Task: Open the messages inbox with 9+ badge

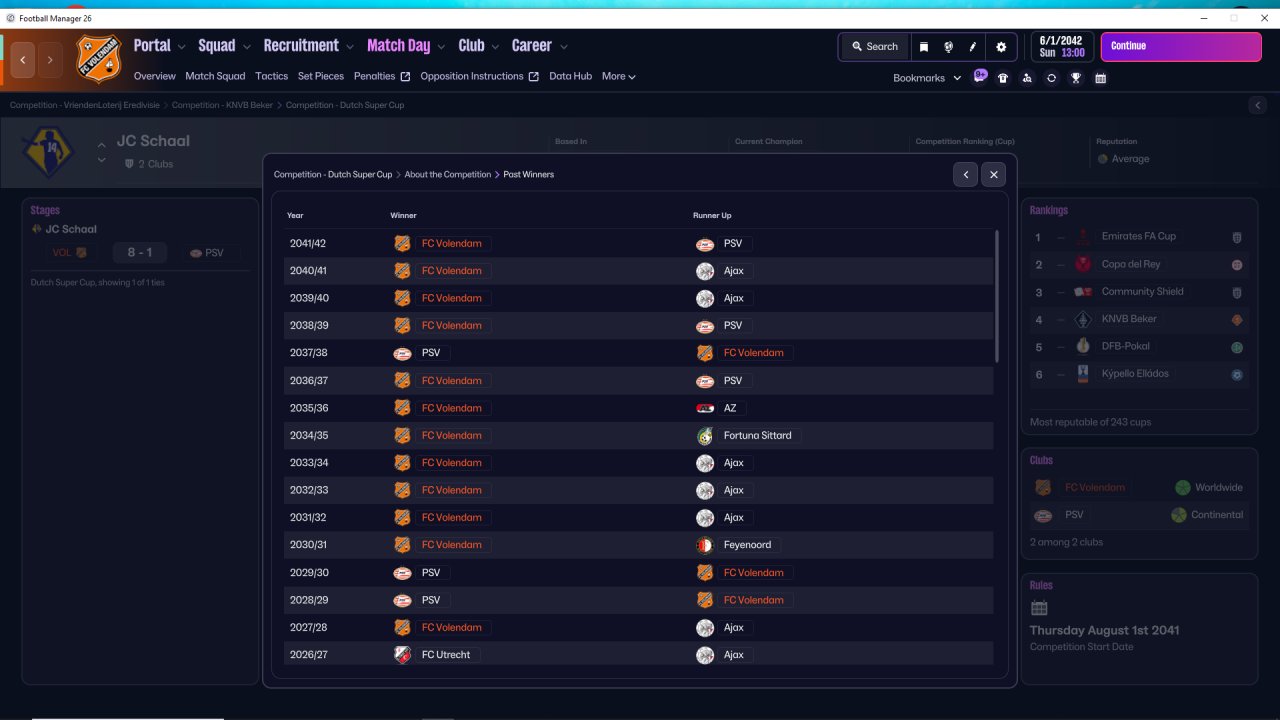Action: click(980, 76)
